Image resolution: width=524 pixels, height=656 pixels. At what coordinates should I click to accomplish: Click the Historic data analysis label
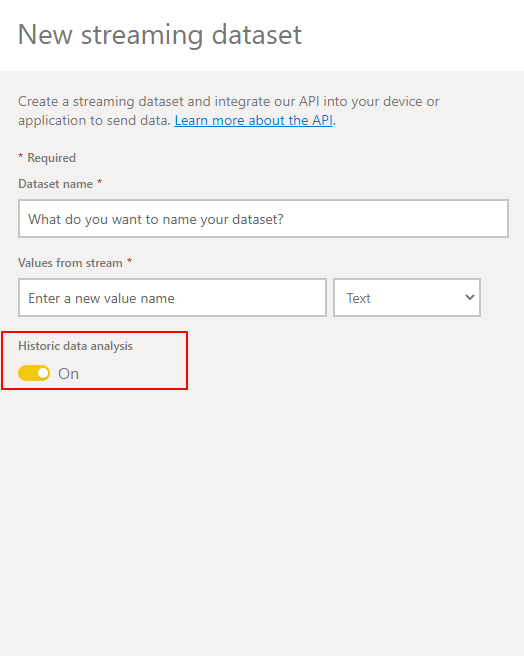point(75,346)
